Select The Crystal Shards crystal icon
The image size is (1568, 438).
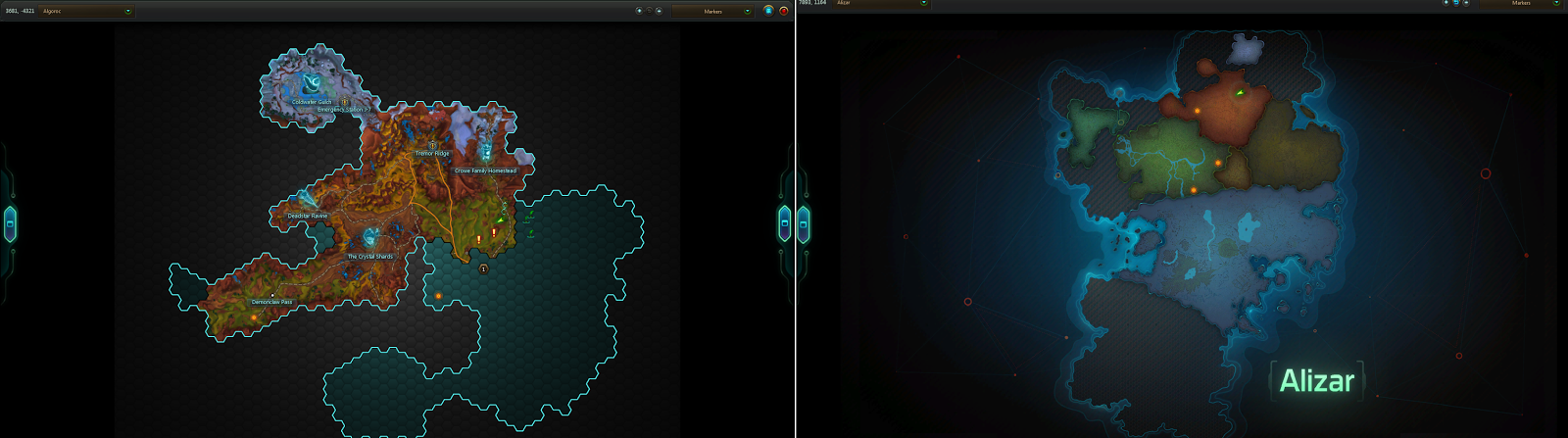click(370, 238)
